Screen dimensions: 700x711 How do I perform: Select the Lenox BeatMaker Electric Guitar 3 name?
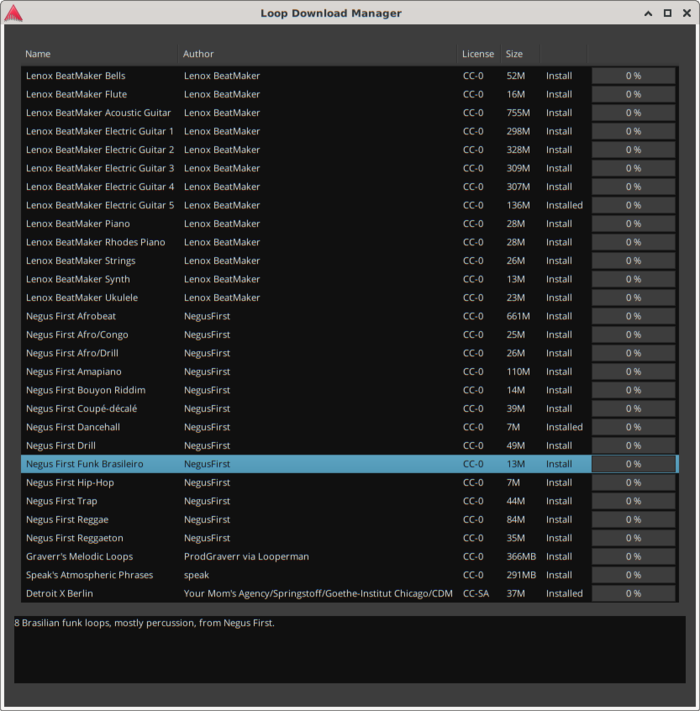tap(100, 169)
